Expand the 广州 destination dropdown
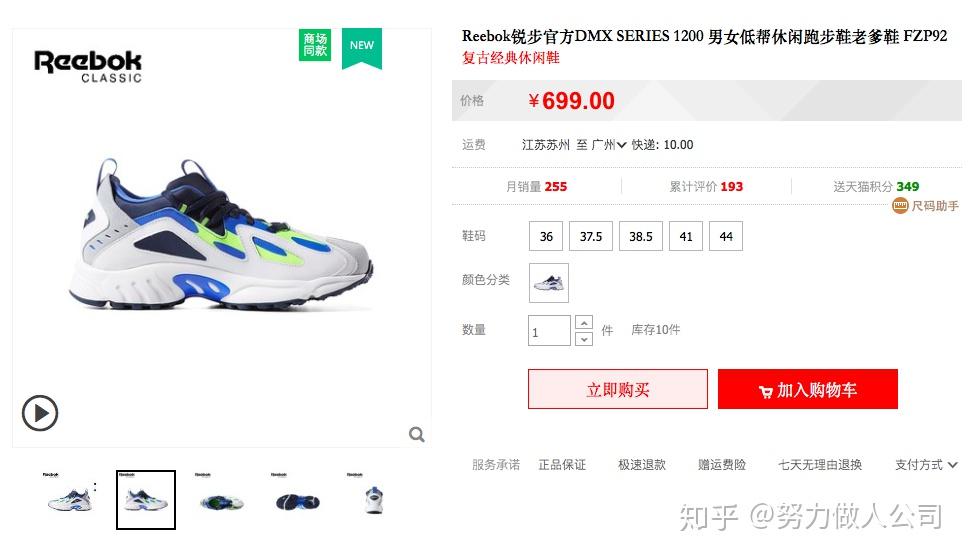The height and width of the screenshot is (556, 968). click(609, 145)
